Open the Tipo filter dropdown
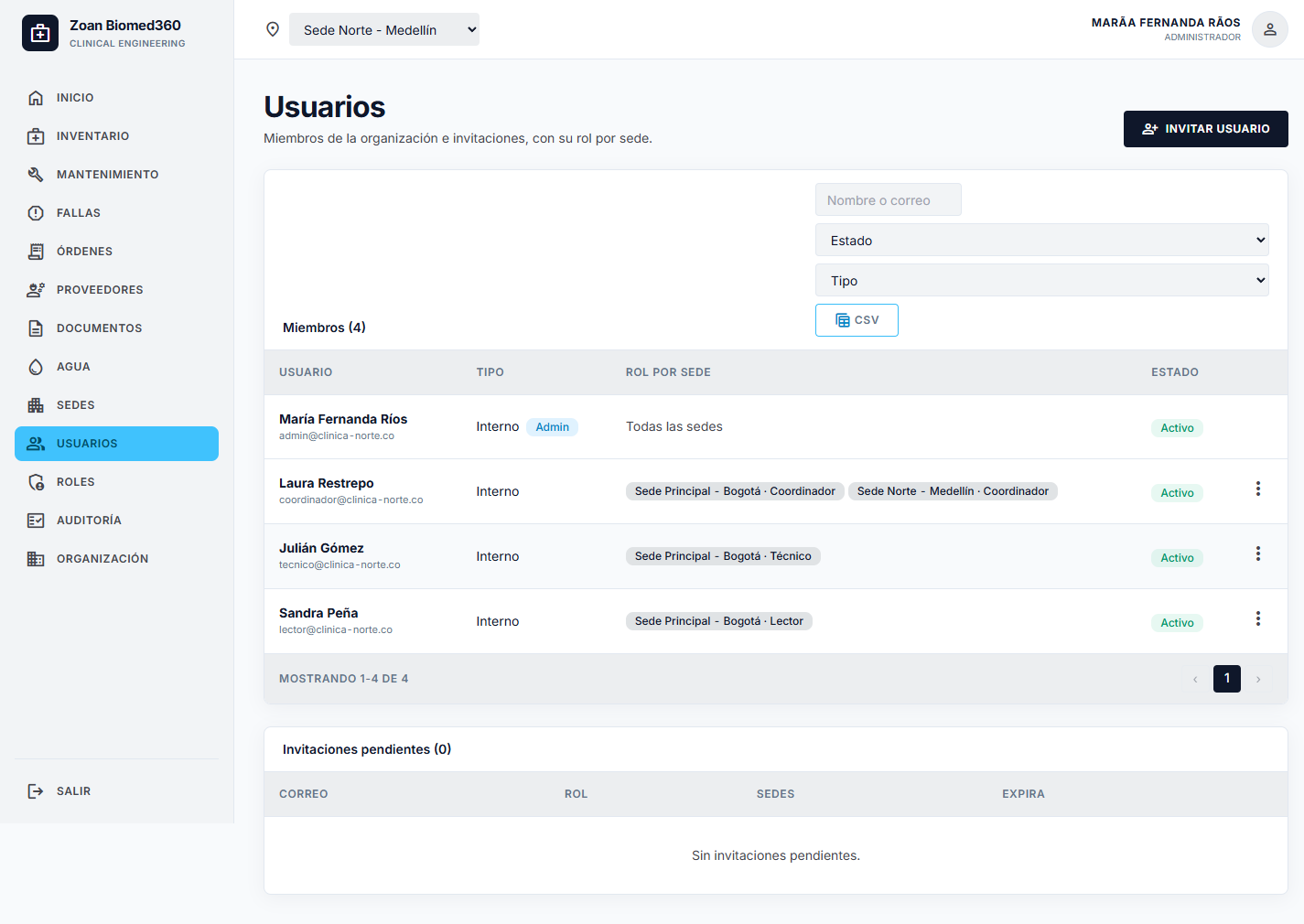 [1041, 280]
